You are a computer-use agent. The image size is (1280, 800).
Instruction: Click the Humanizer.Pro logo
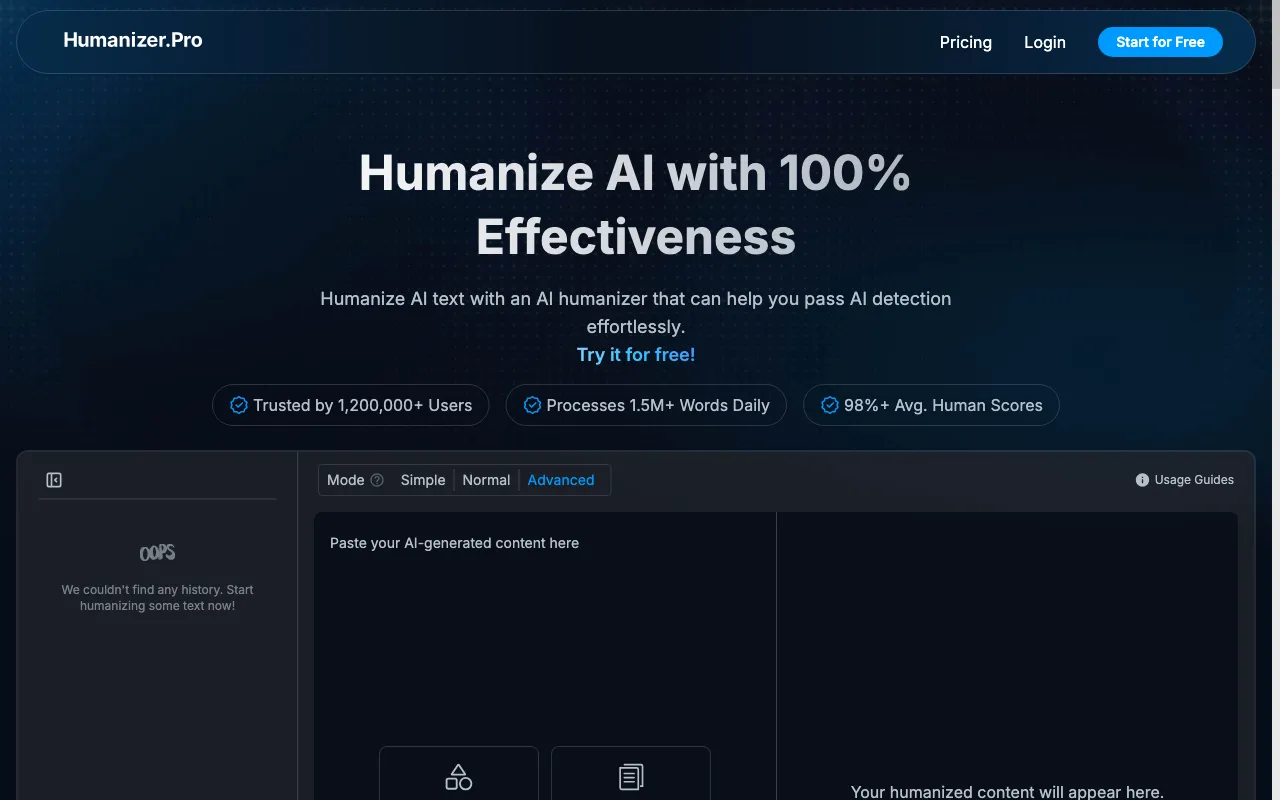(x=133, y=40)
